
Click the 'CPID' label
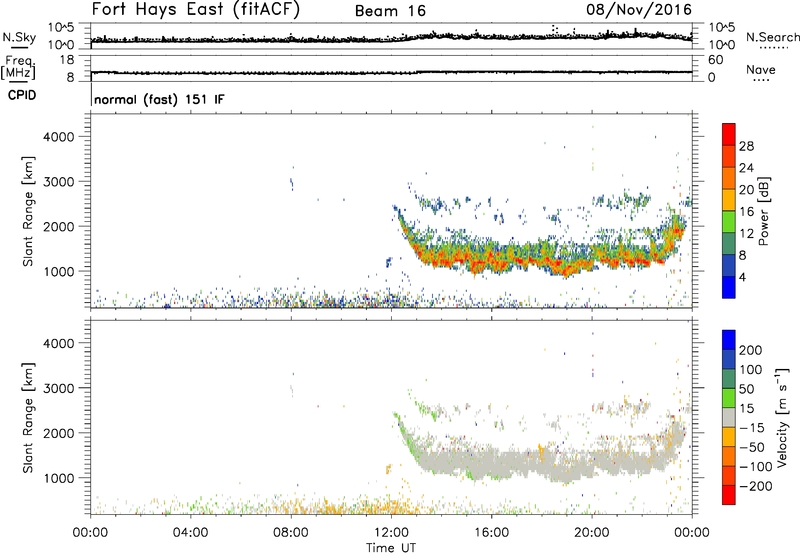[x=22, y=95]
